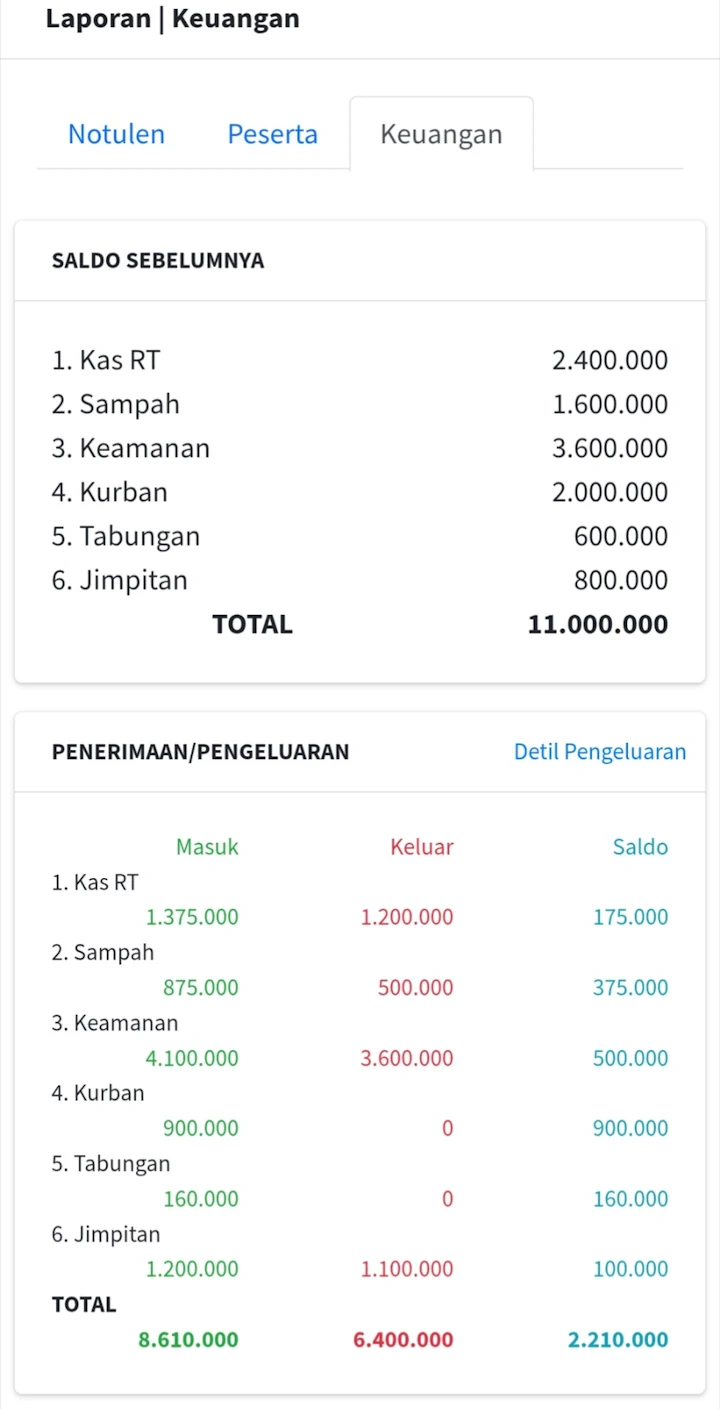Click the green Masuk column header
Screen dimensions: 720x1409
pos(207,847)
